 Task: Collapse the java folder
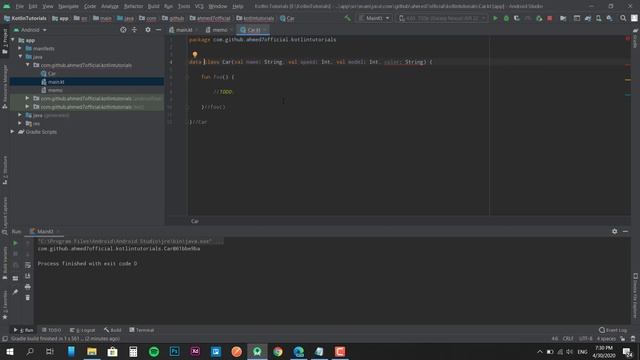tap(20, 57)
